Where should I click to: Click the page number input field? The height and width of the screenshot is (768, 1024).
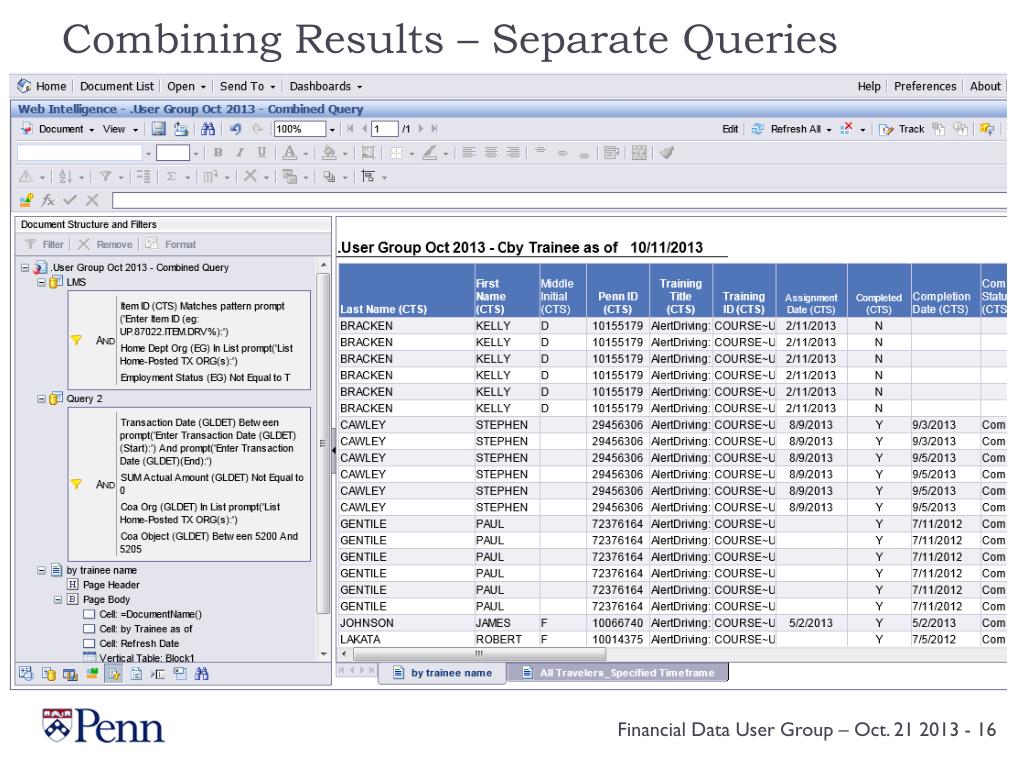click(384, 129)
